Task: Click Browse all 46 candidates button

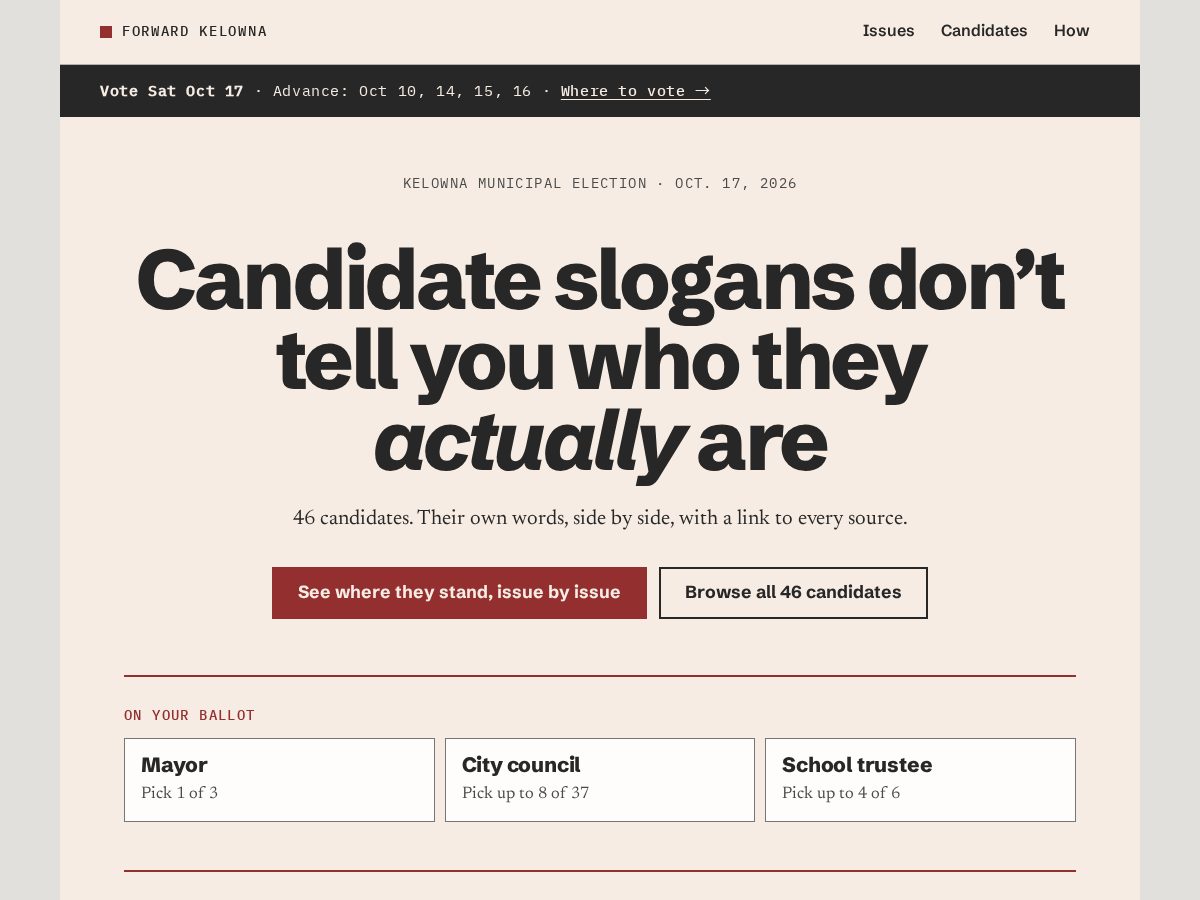Action: tap(793, 593)
